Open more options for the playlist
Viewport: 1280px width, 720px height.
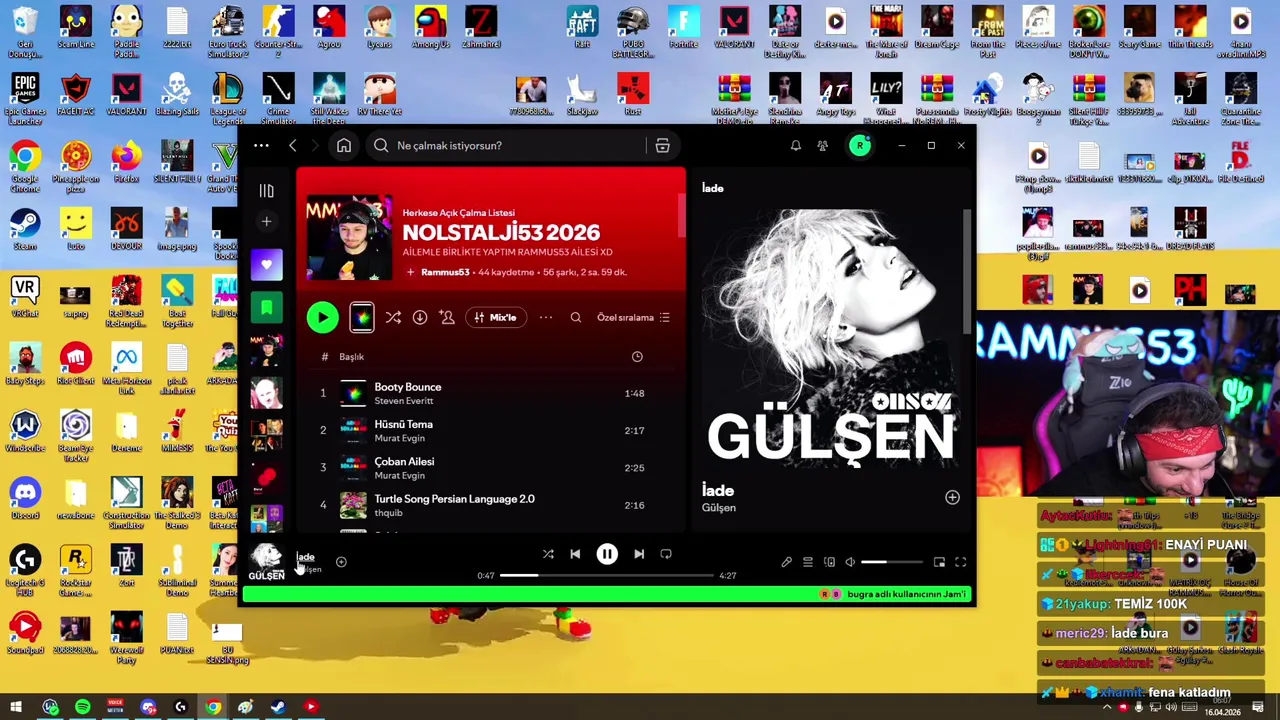point(546,318)
